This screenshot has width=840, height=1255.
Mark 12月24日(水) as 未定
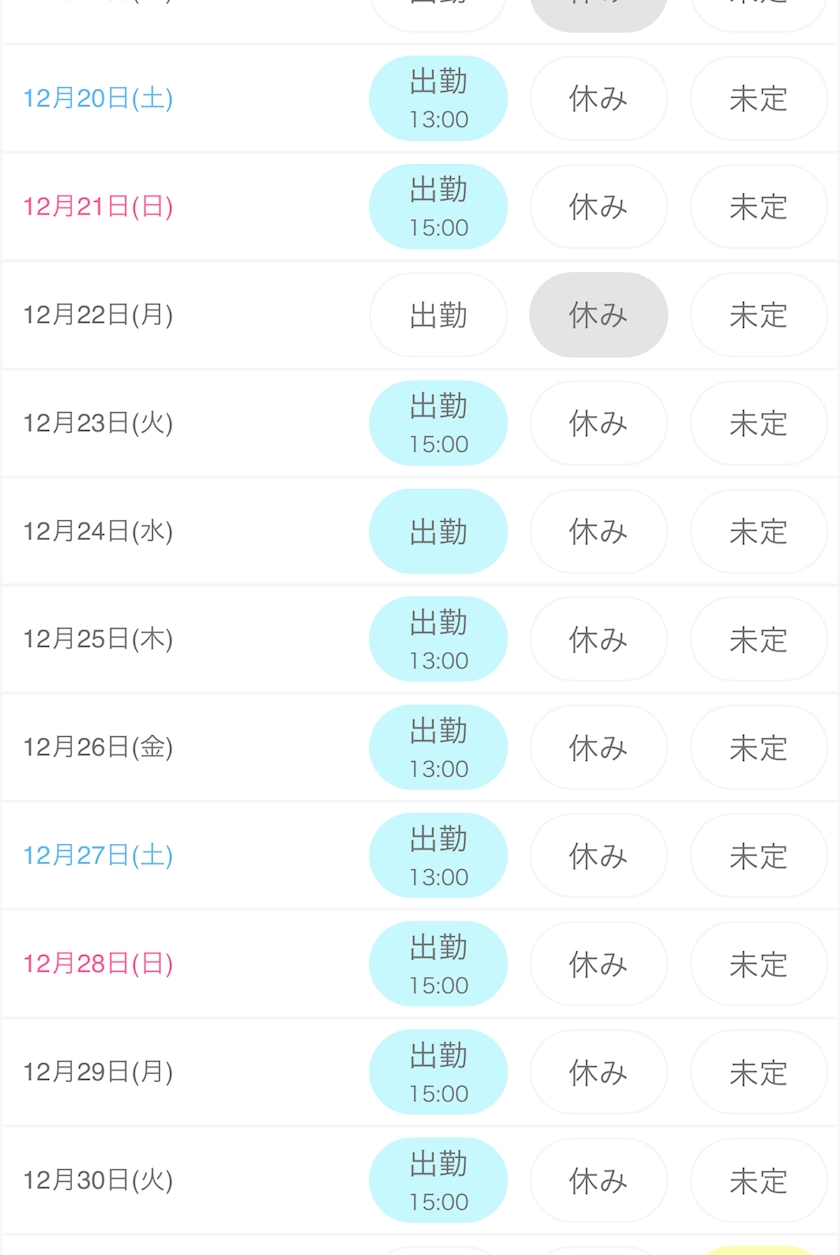[758, 531]
